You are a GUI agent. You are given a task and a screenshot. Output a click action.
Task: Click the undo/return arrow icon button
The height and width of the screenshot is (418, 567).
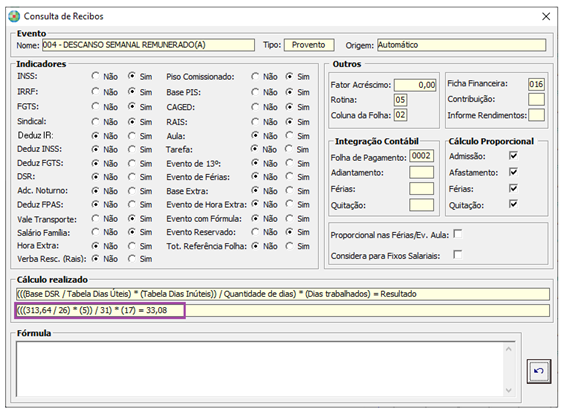click(539, 371)
